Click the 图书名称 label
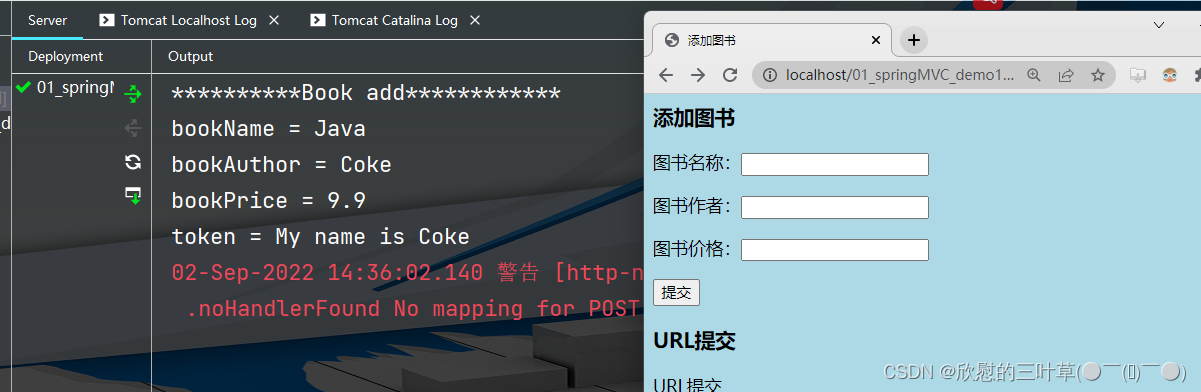Image resolution: width=1201 pixels, height=392 pixels. (693, 163)
